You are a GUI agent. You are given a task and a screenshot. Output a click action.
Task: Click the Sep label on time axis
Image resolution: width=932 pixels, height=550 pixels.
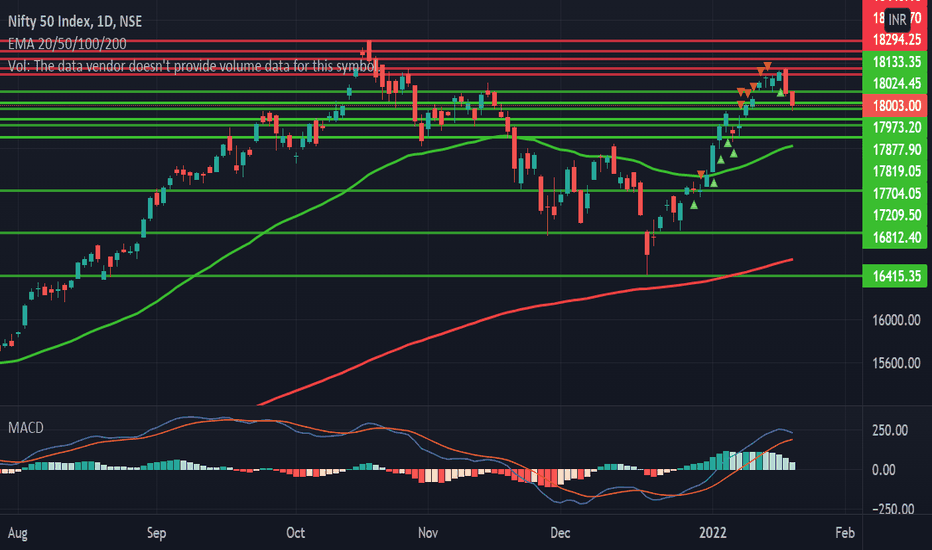156,533
